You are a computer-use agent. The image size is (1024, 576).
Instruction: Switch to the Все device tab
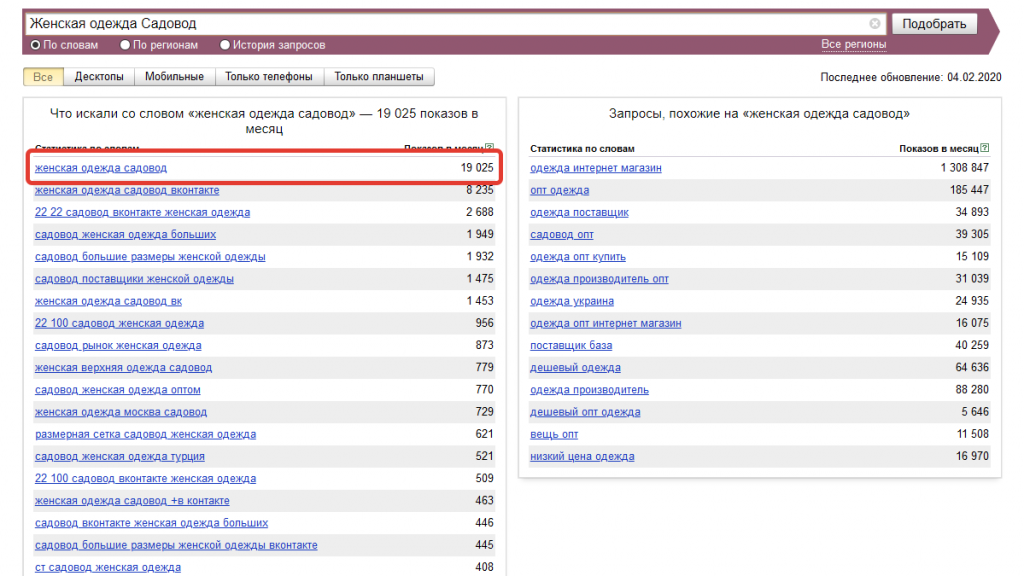[x=43, y=77]
